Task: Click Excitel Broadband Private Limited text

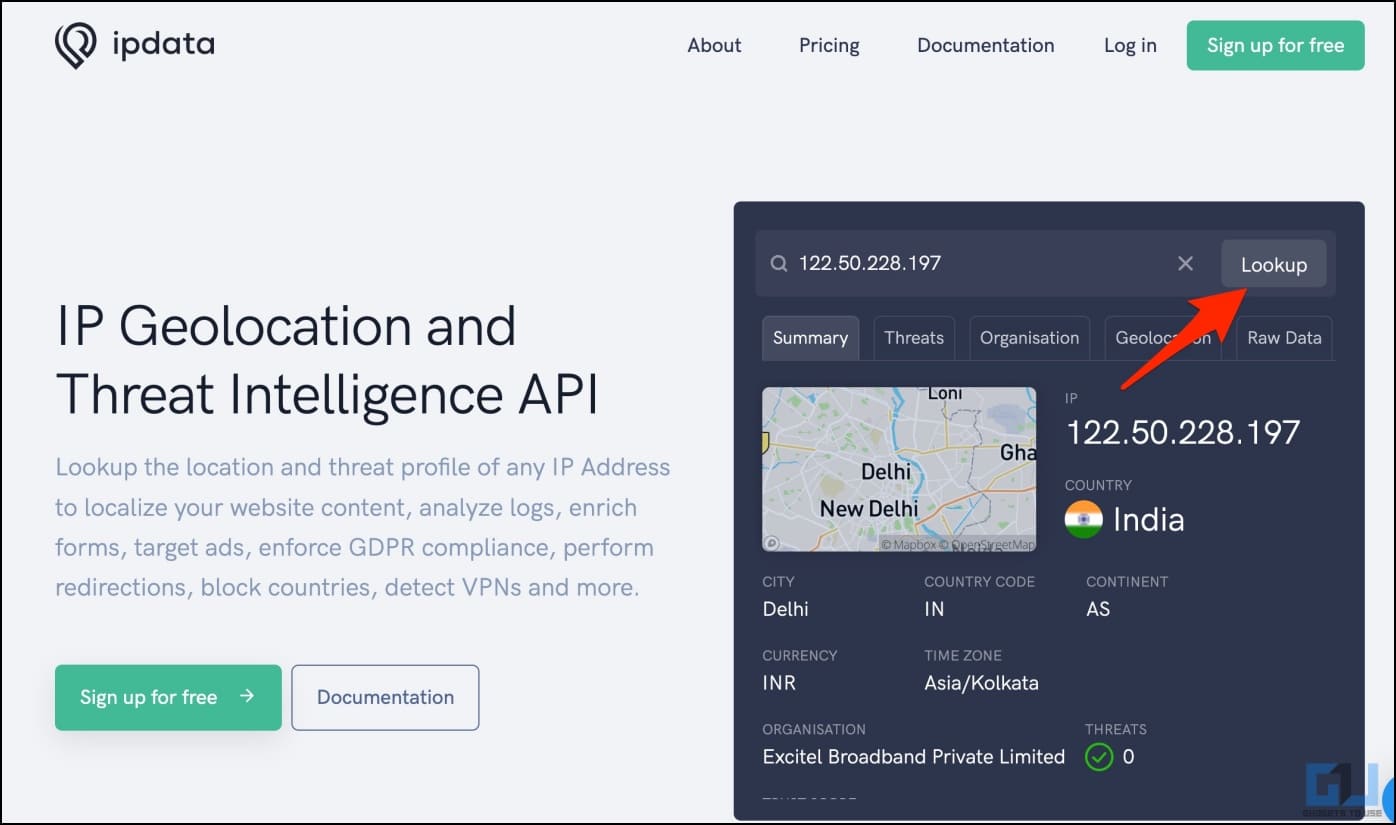Action: (x=913, y=757)
